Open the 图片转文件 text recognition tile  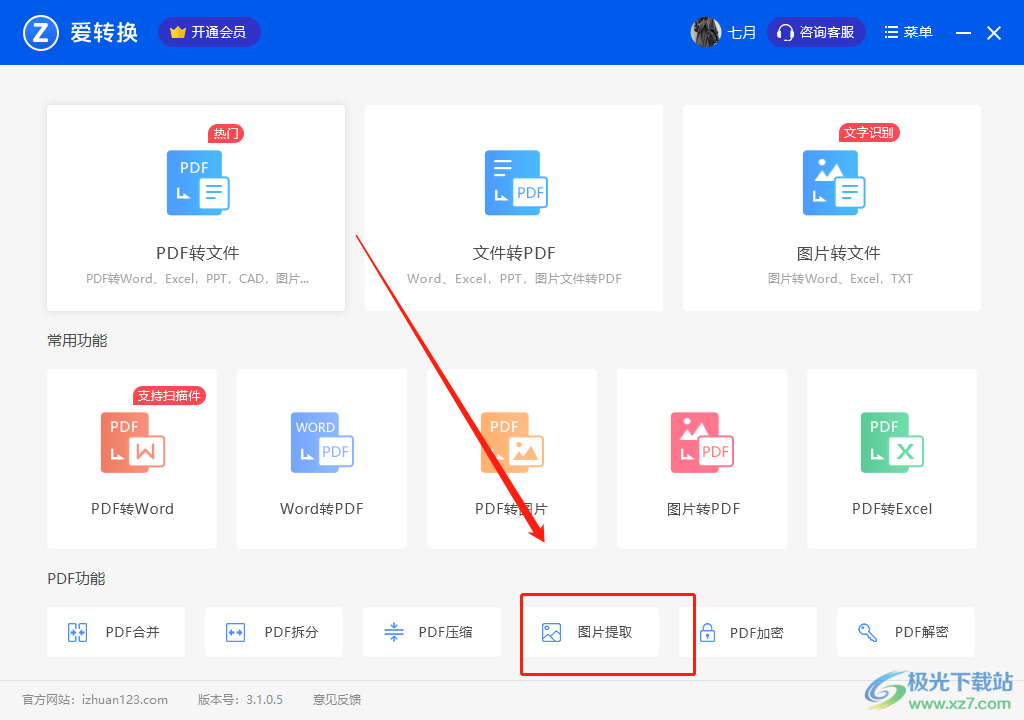[831, 208]
